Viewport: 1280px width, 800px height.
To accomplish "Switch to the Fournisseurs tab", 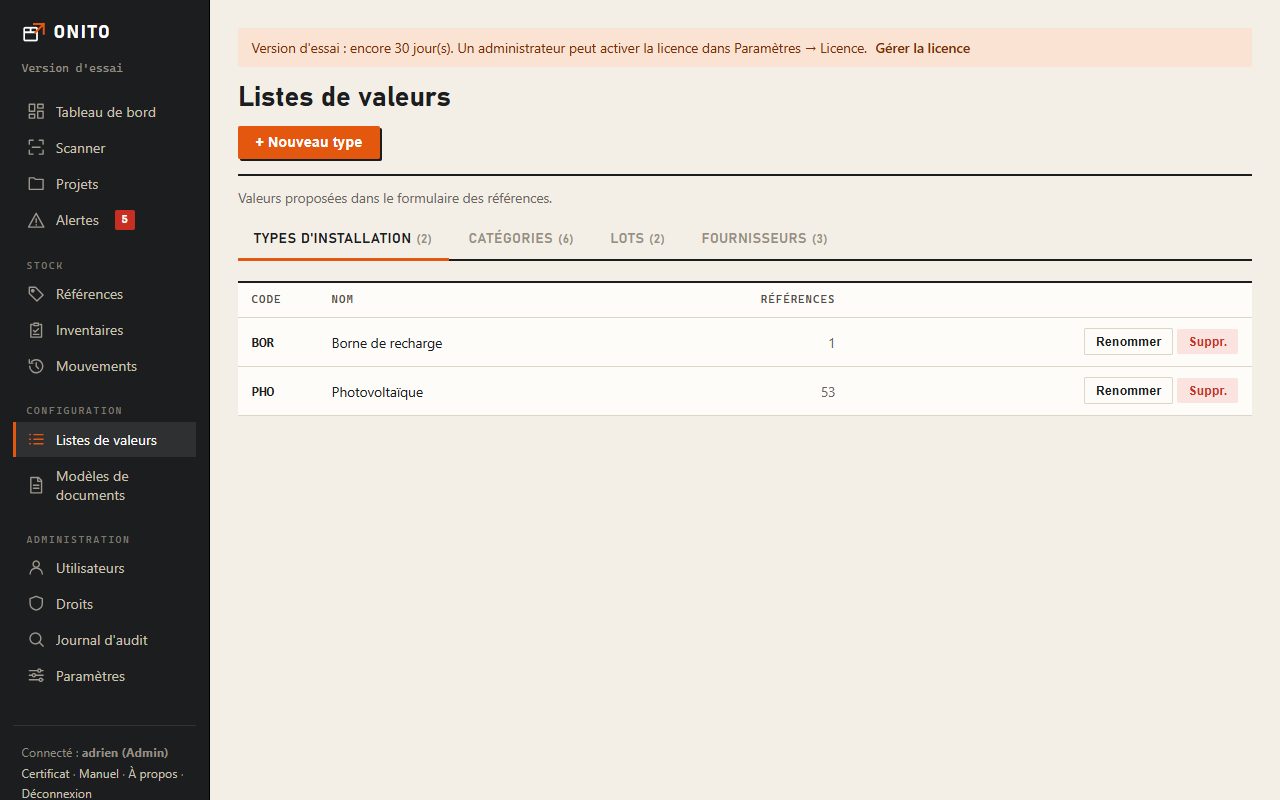I will 764,238.
